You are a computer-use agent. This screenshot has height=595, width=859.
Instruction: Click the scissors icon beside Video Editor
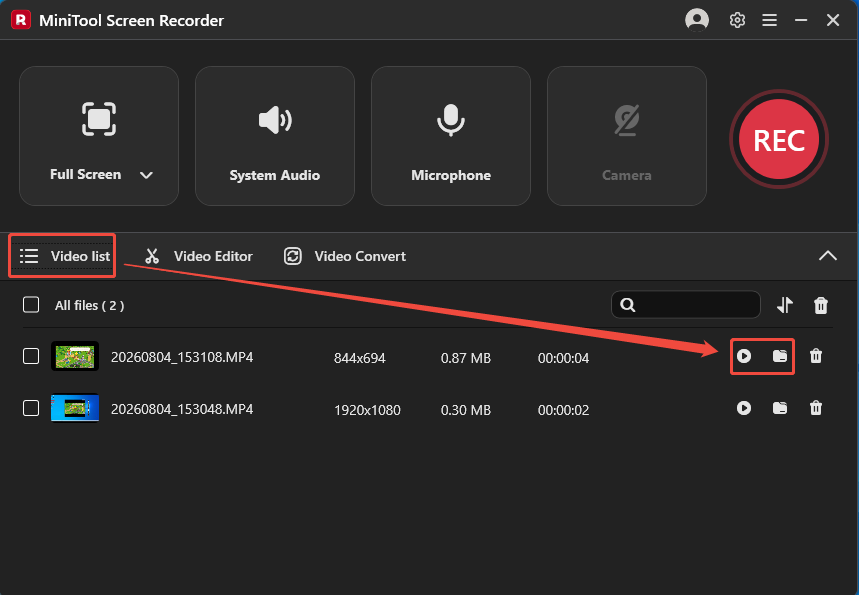(x=152, y=256)
